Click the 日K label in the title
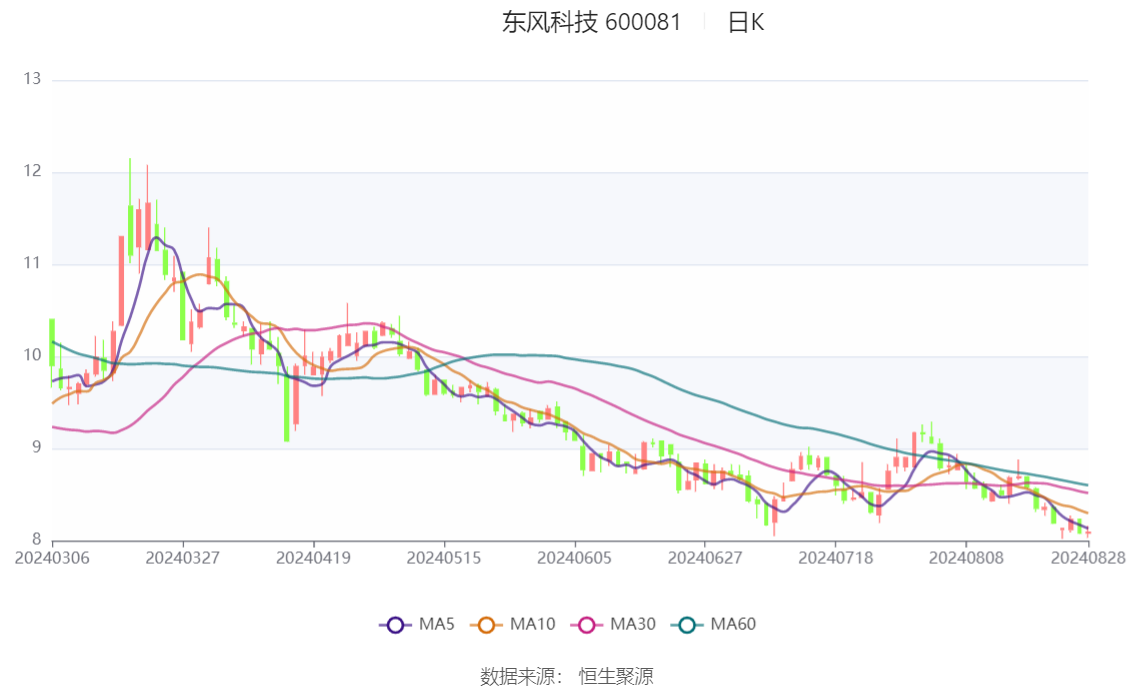Viewport: 1134px width, 689px height. click(746, 22)
